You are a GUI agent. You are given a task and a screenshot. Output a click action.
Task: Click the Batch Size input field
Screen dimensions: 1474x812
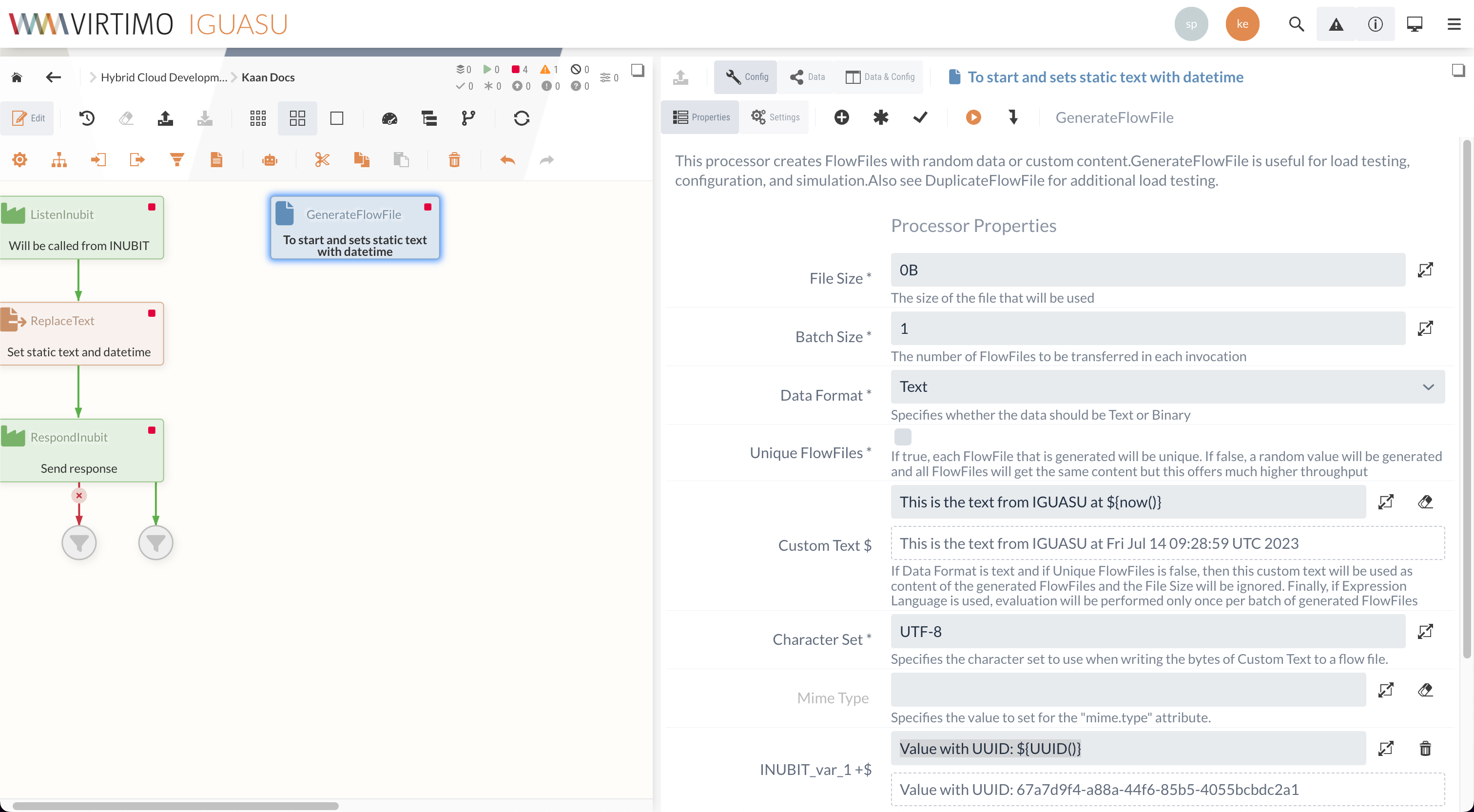1148,329
